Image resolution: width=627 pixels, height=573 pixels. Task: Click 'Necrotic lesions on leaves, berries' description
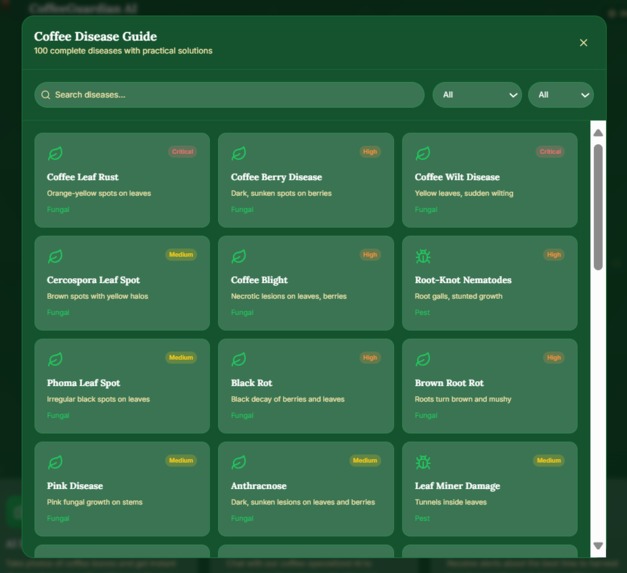(x=289, y=296)
